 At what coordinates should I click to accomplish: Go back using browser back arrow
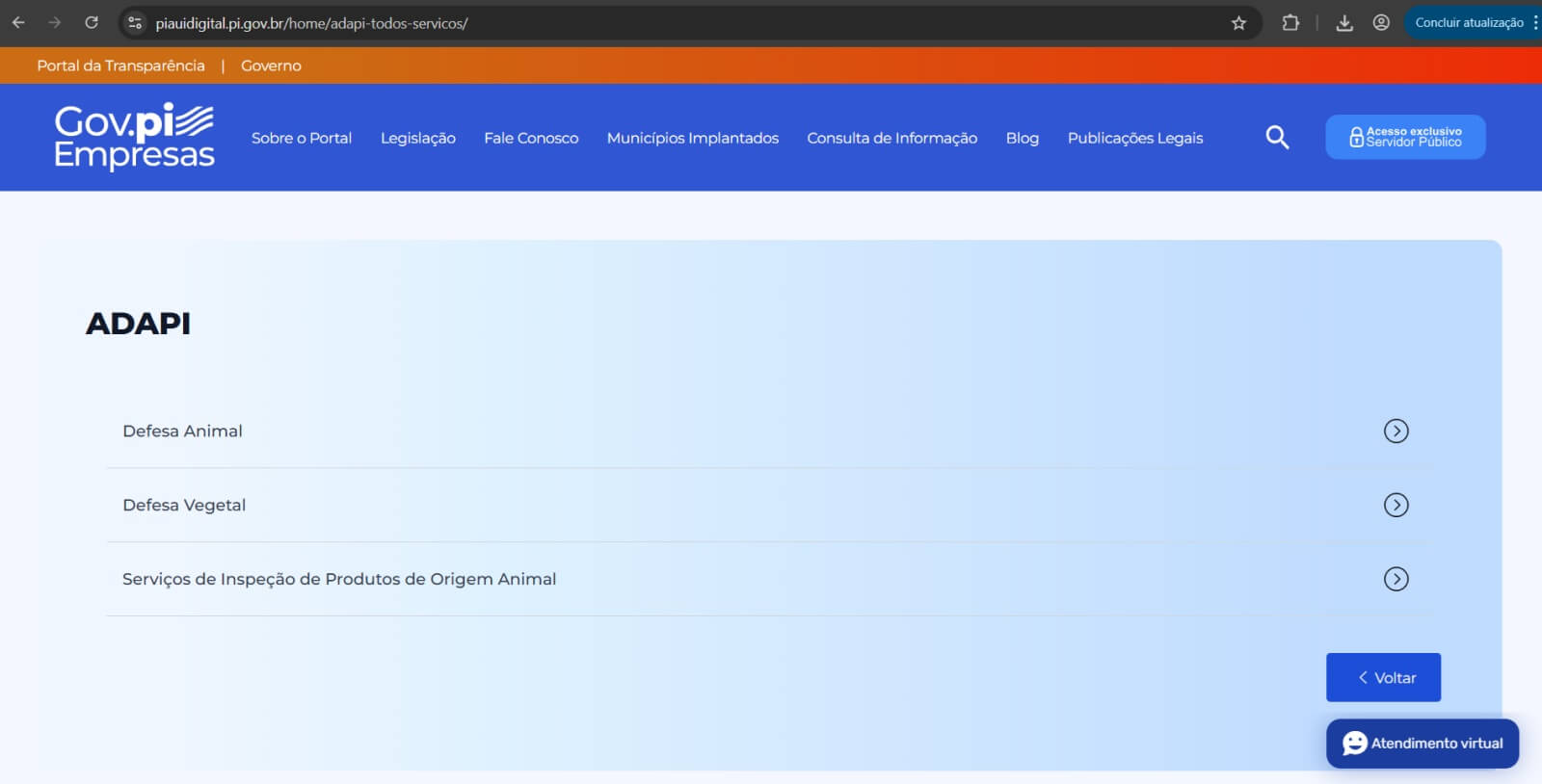click(x=18, y=23)
